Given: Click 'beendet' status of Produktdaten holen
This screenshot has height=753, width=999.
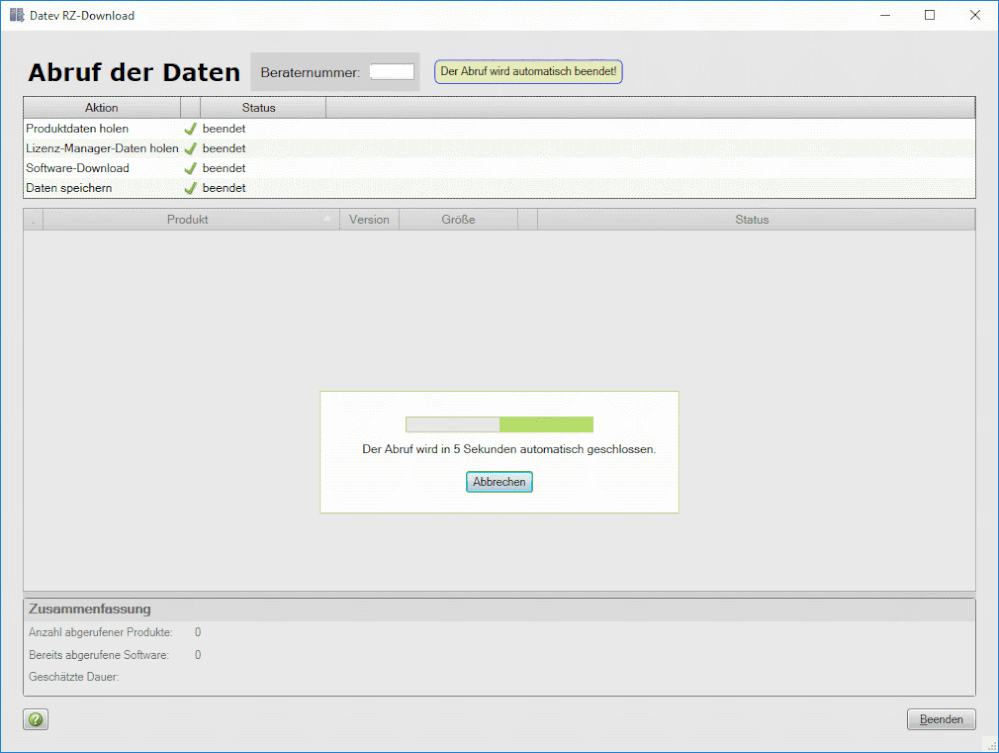Looking at the screenshot, I should 224,129.
